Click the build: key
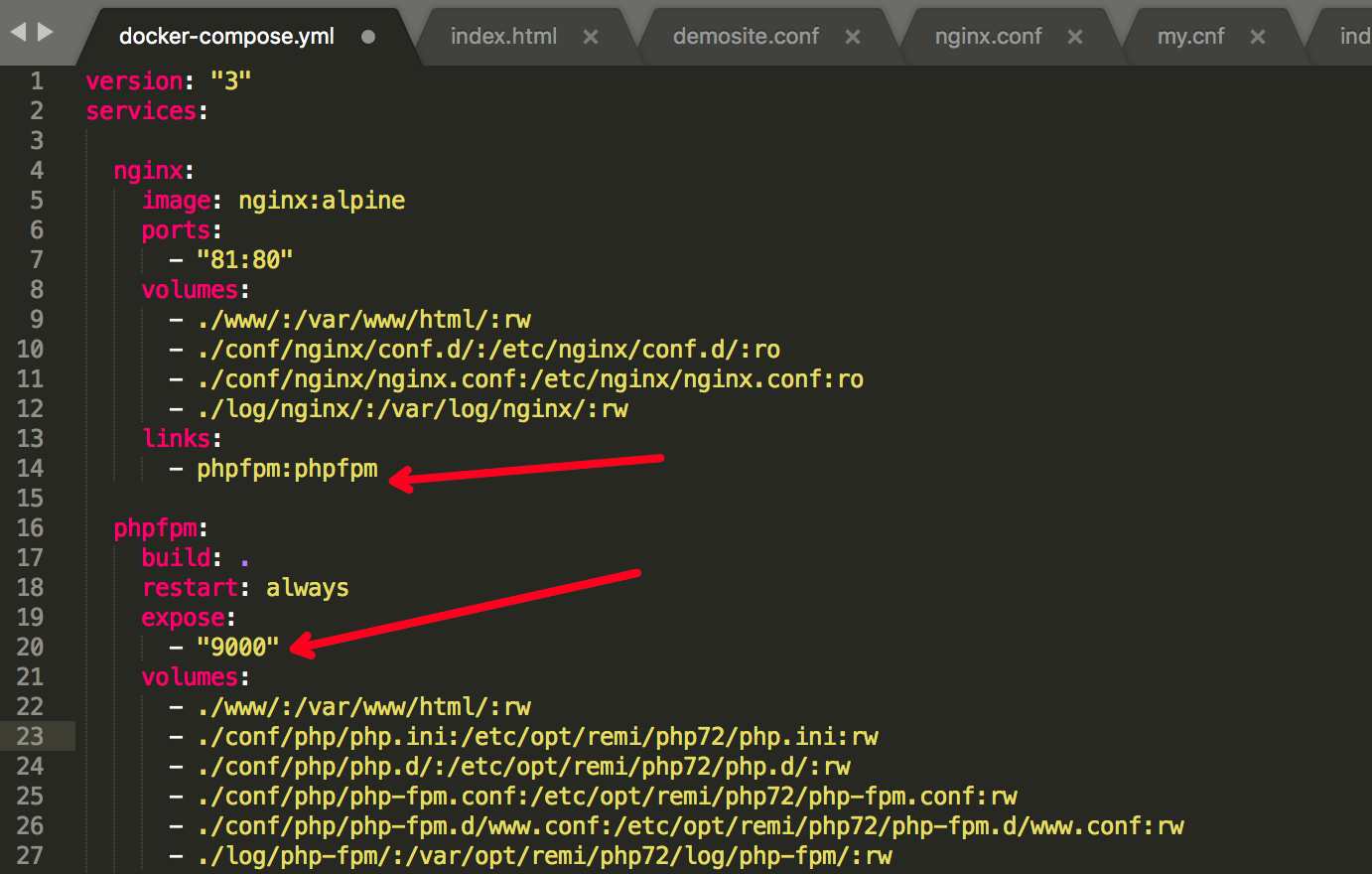 [182, 558]
